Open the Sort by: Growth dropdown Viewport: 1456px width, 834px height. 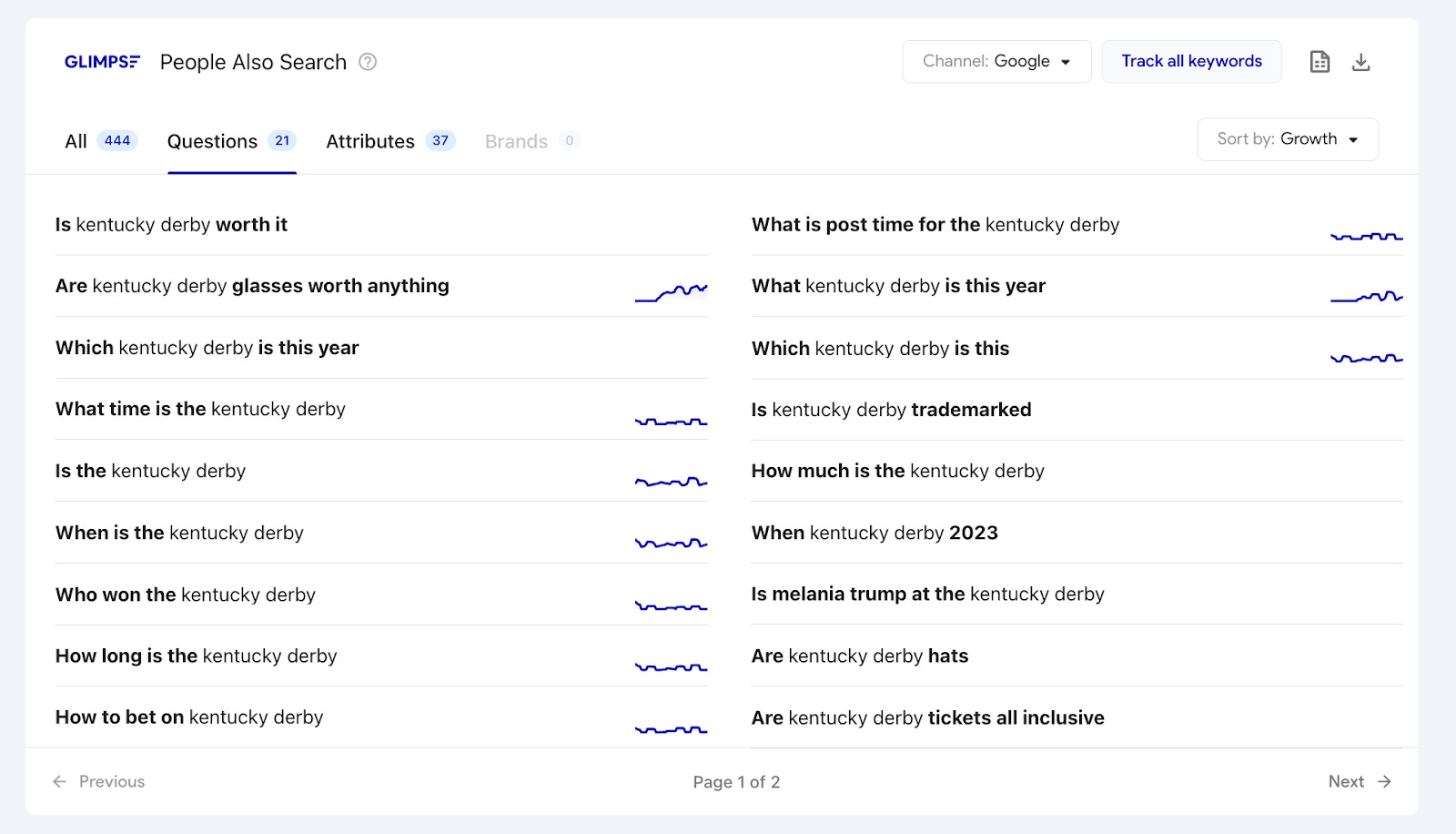[x=1287, y=139]
